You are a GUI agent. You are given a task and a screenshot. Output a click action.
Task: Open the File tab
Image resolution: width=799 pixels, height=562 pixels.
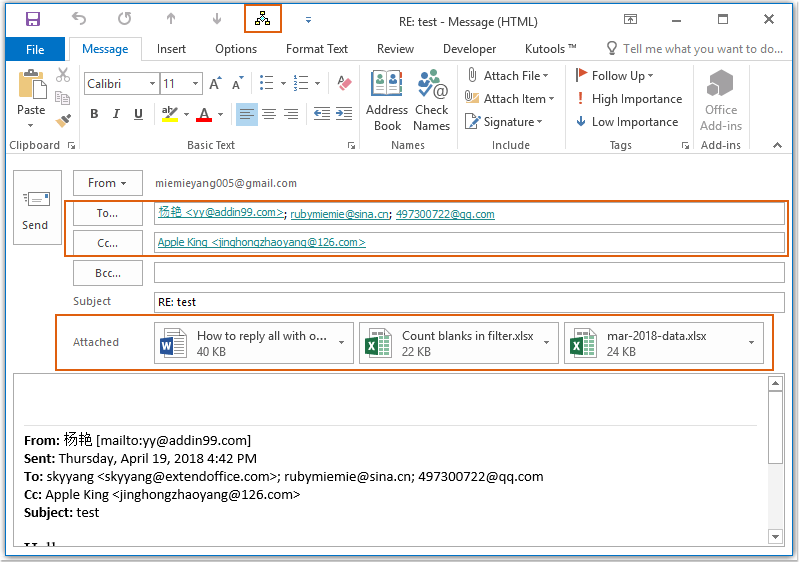tap(35, 49)
